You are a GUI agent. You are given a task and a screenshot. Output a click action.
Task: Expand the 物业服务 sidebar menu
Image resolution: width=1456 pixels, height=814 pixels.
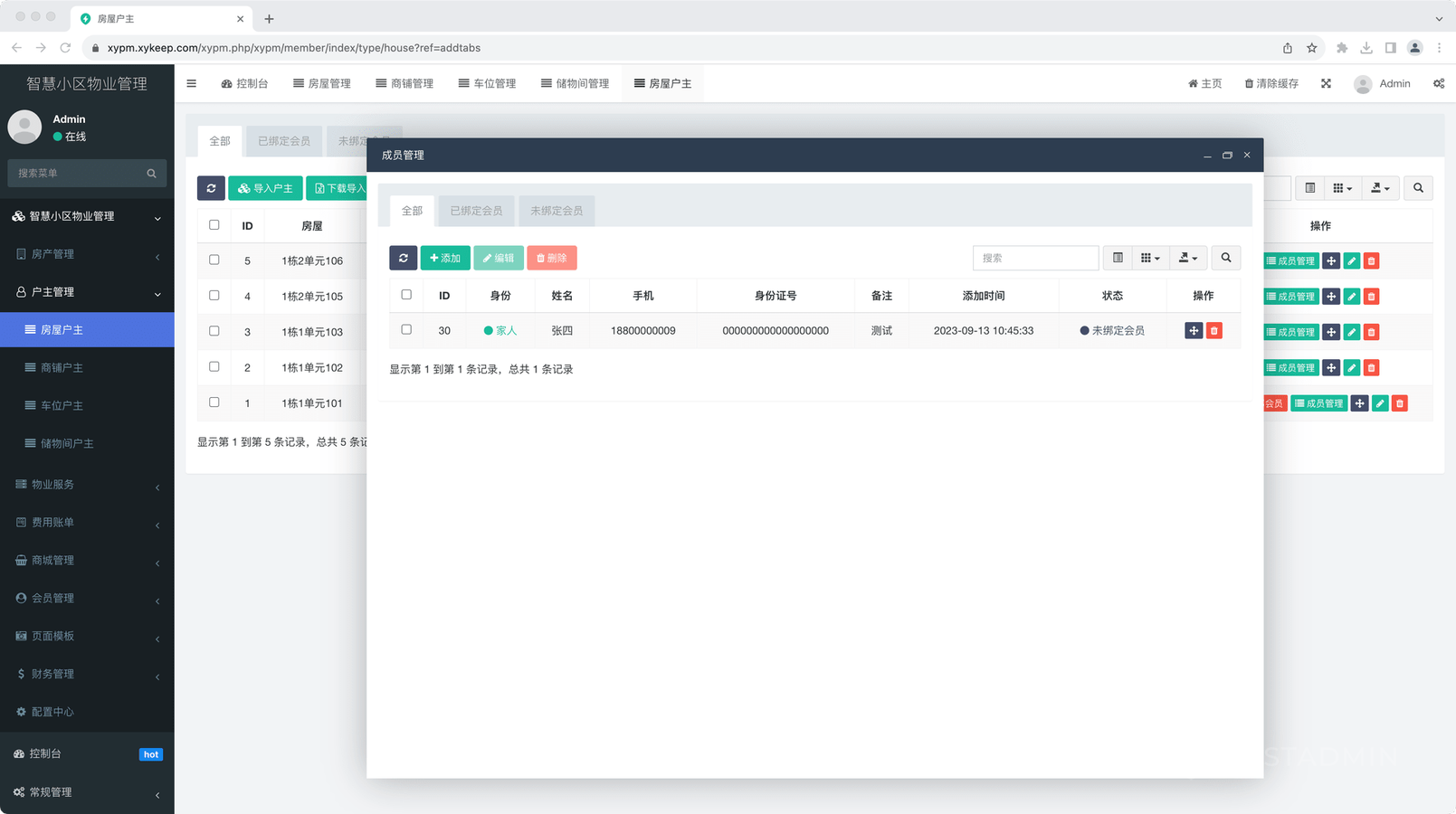click(x=87, y=485)
